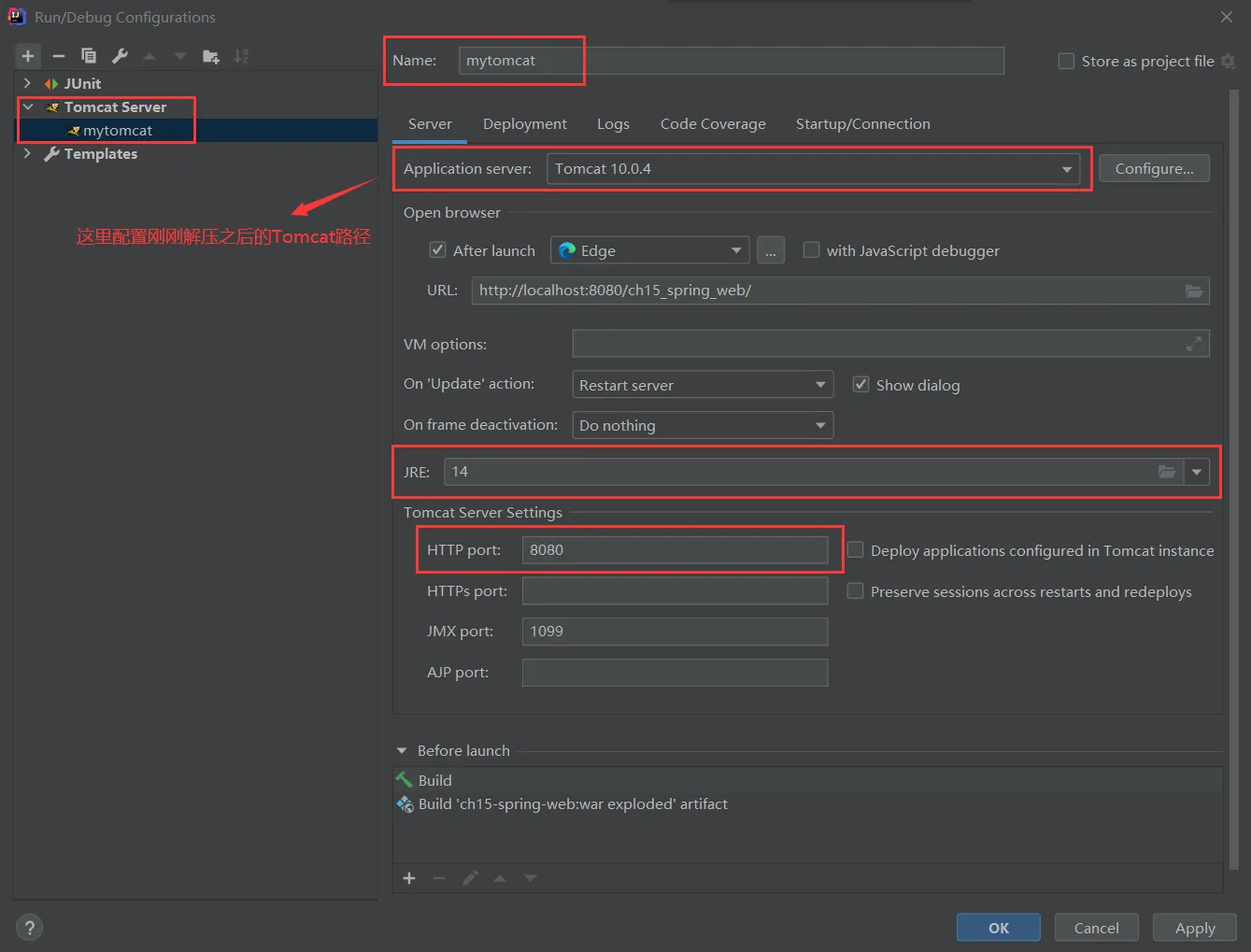This screenshot has width=1251, height=952.
Task: Move configuration up in the list toolbar
Action: pyautogui.click(x=149, y=56)
